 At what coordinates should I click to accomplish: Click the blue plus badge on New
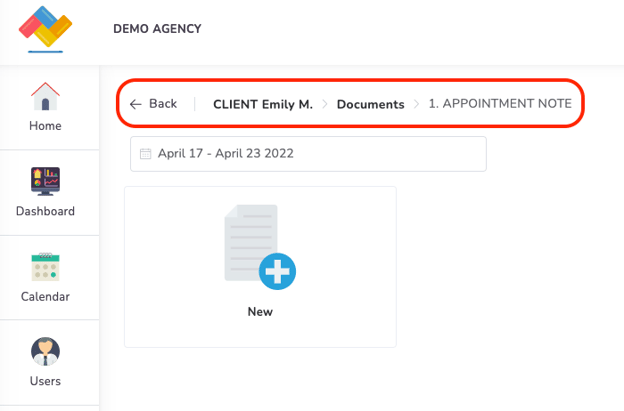pos(277,271)
